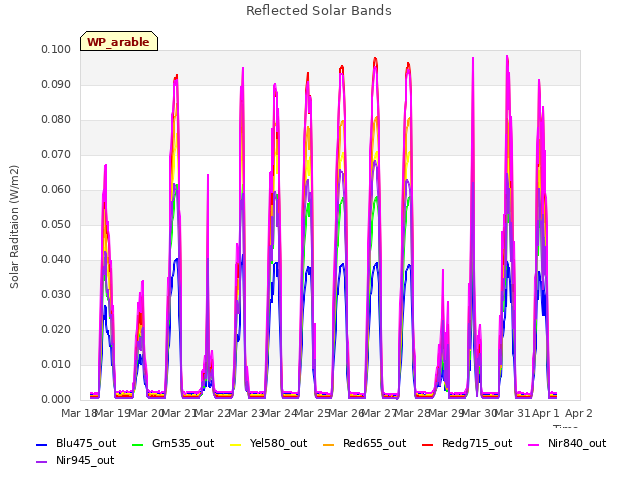640x480 pixels.
Task: Click the Solar Raditaion (W/m2) axis label
Action: pyautogui.click(x=14, y=227)
